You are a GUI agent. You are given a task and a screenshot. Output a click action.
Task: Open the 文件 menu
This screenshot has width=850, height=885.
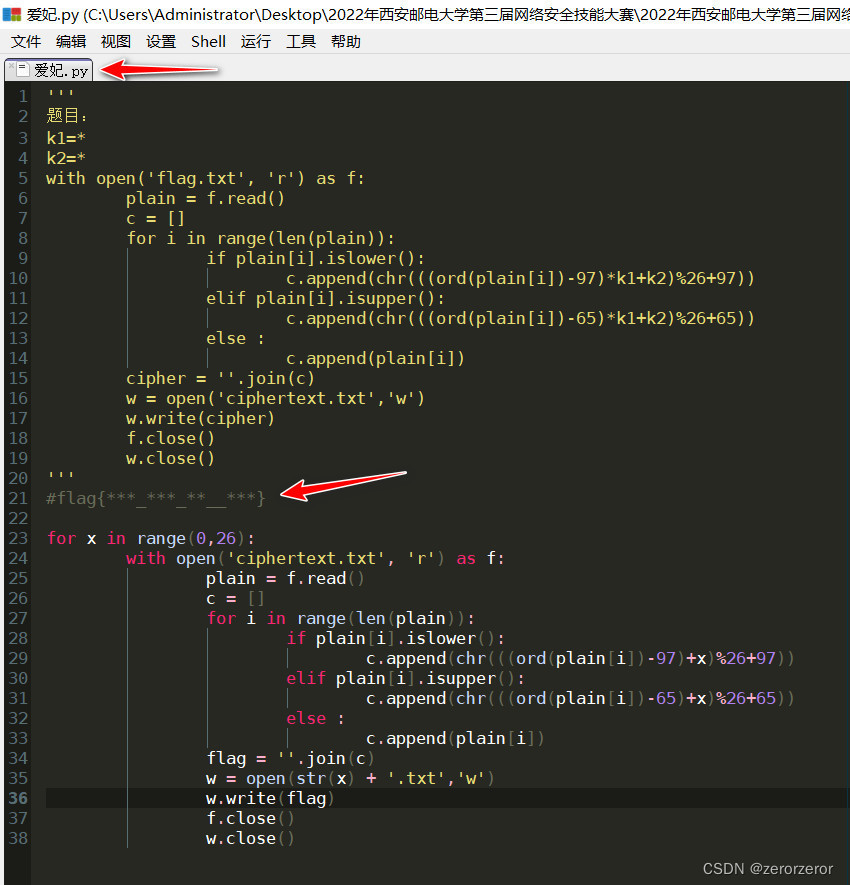coord(26,42)
